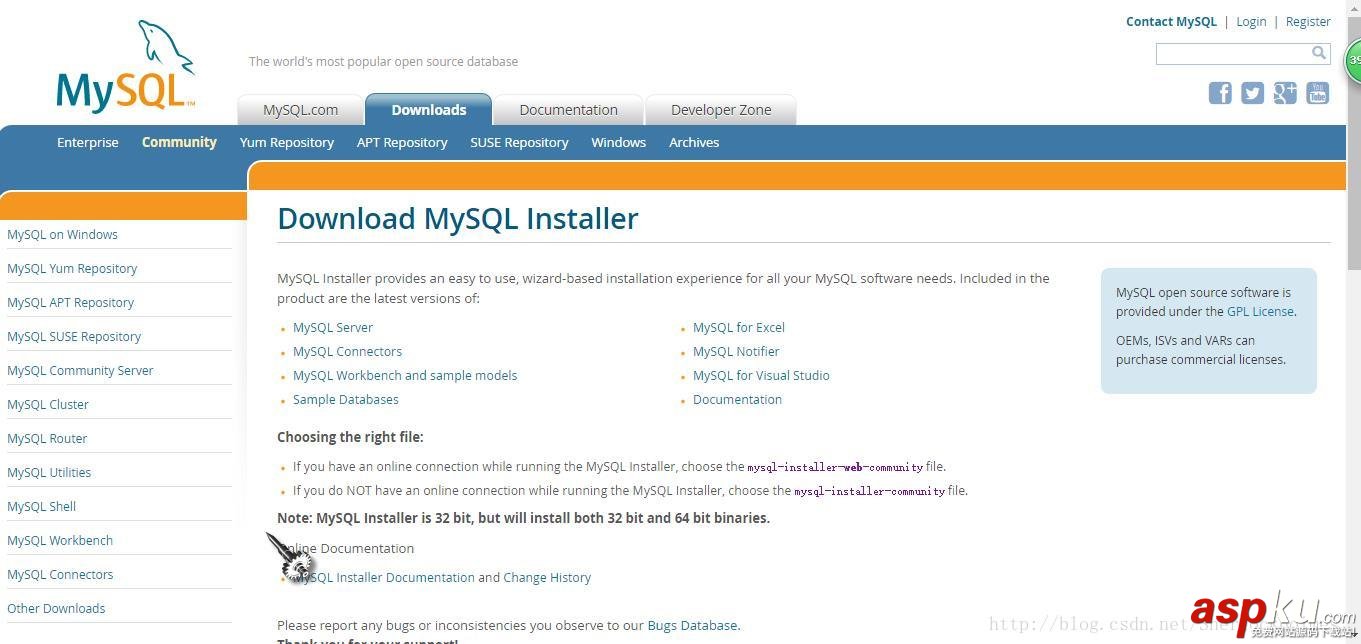
Task: Open MySQL SUSE Repository in the sidebar
Action: (x=74, y=336)
